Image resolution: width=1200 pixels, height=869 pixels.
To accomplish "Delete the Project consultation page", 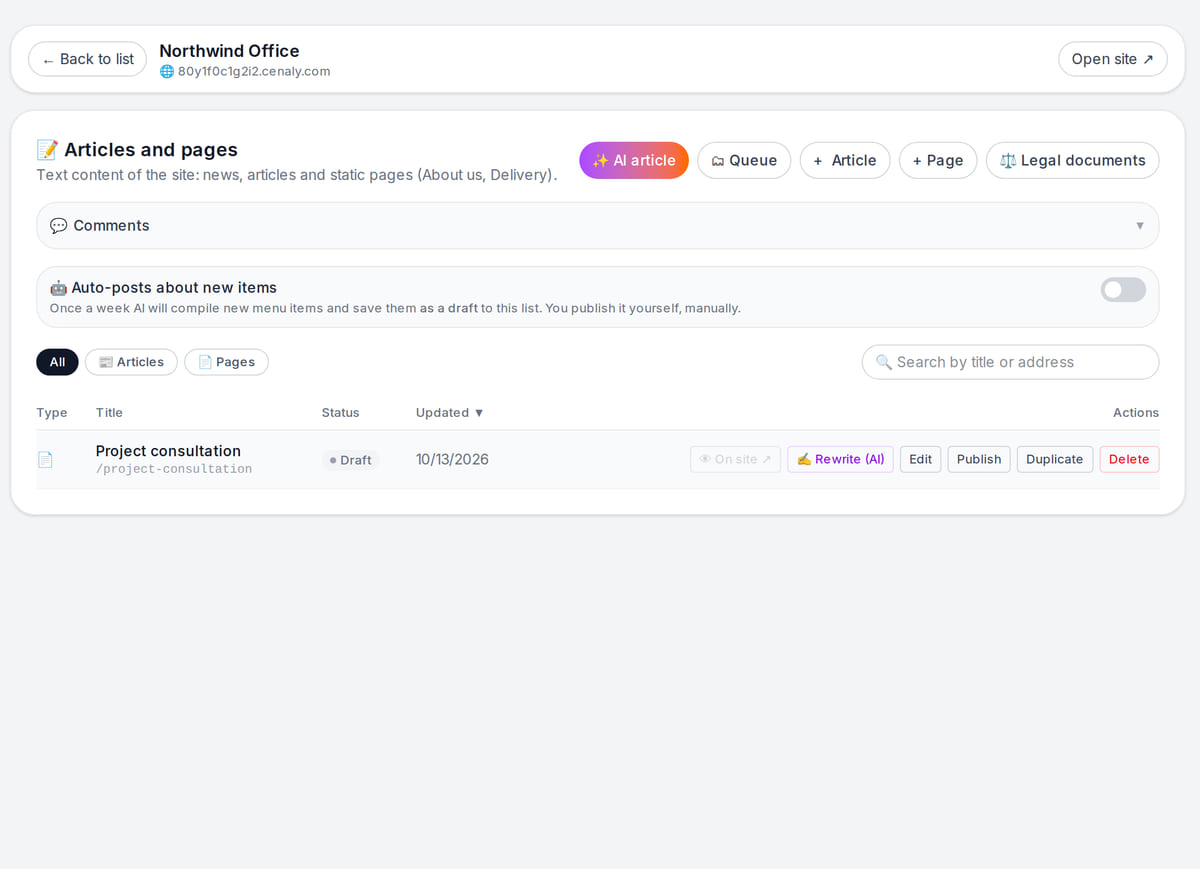I will pyautogui.click(x=1129, y=459).
